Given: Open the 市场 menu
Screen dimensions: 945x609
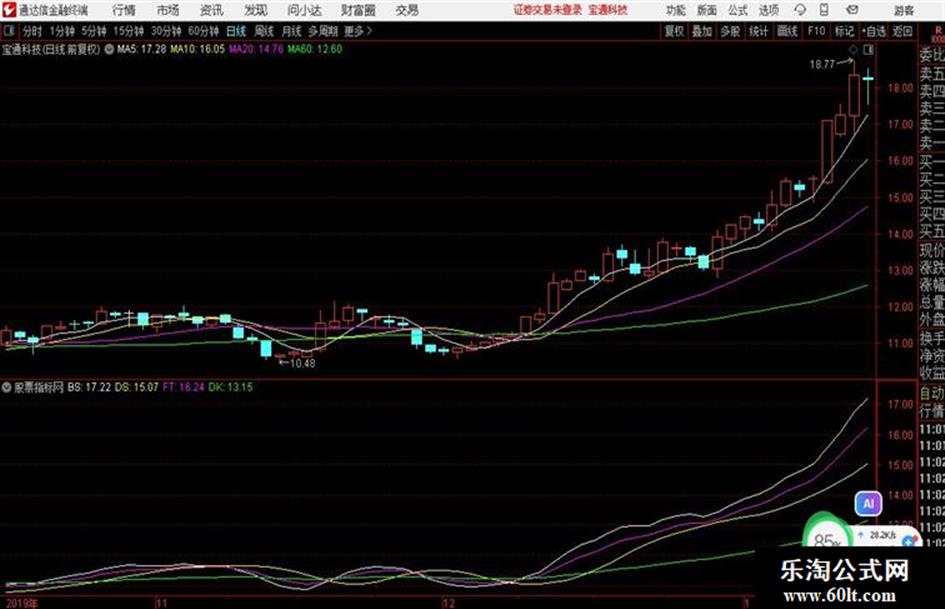Looking at the screenshot, I should pyautogui.click(x=168, y=10).
